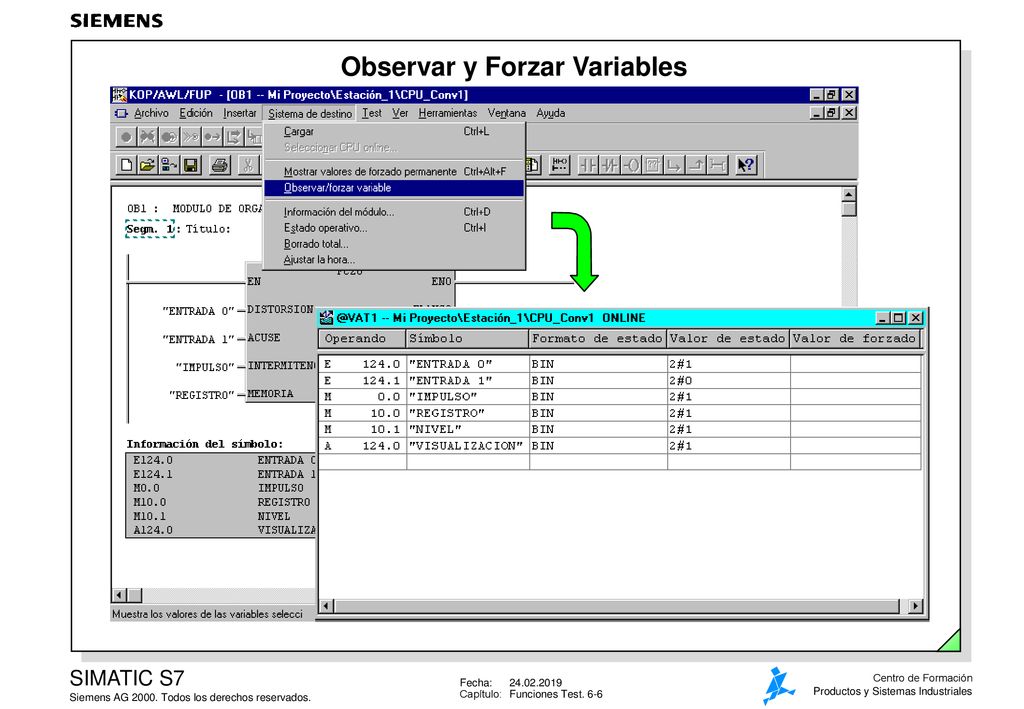
Task: Open the Archivo menu
Action: (151, 113)
